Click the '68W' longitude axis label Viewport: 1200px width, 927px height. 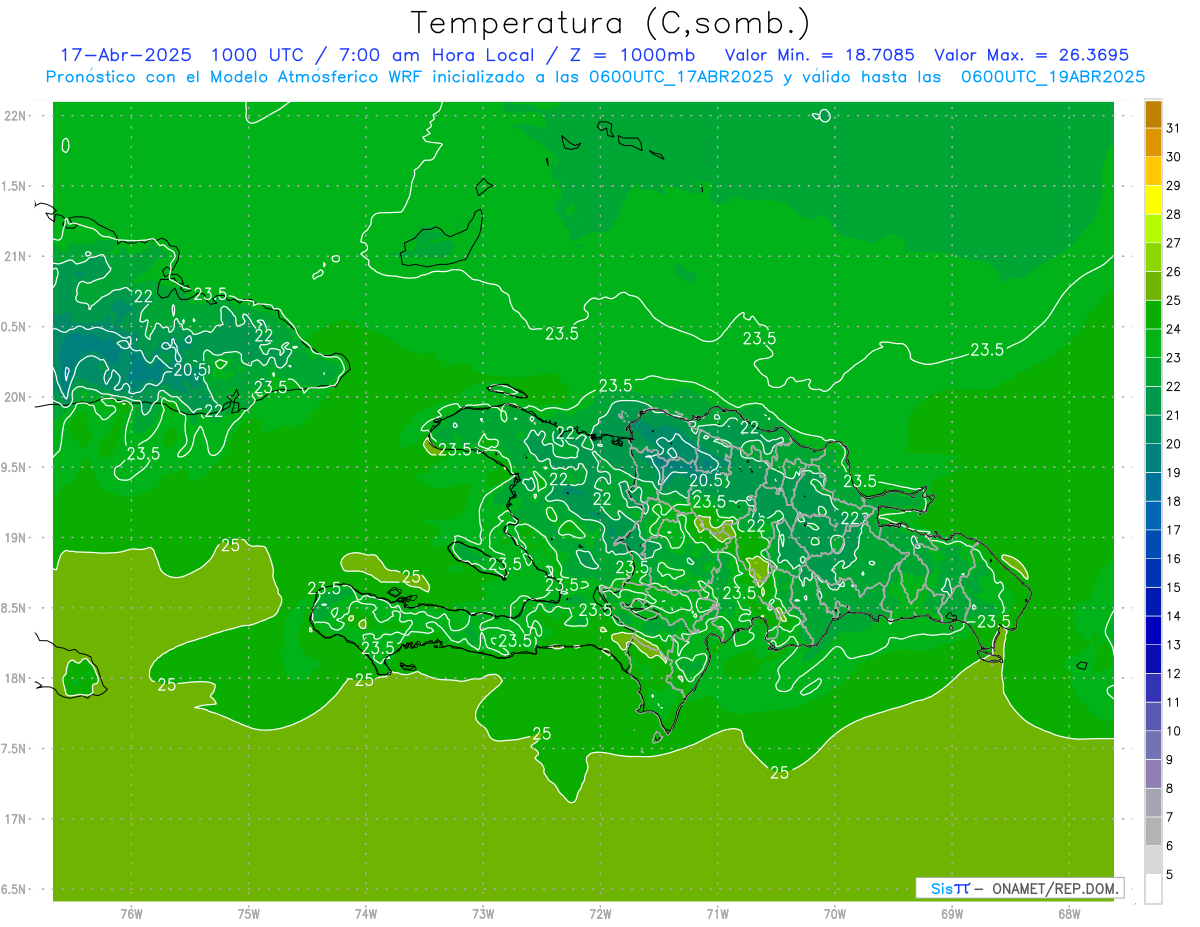coord(1069,913)
